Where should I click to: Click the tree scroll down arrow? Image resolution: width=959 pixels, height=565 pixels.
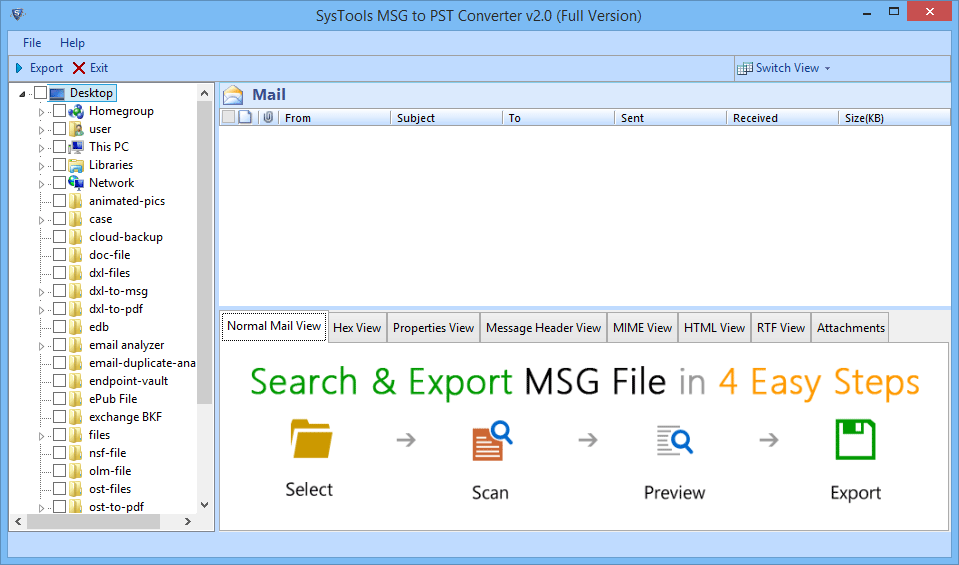point(205,505)
